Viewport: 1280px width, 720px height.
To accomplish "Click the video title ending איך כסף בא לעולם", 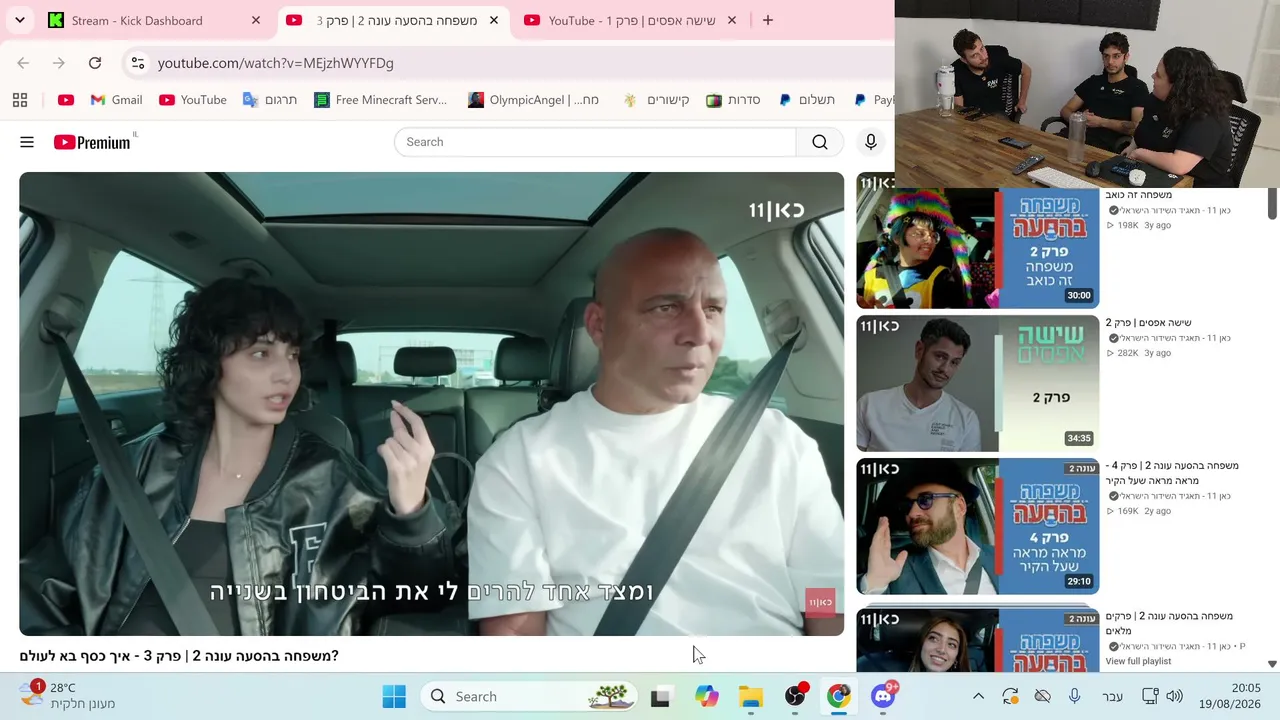I will (179, 656).
